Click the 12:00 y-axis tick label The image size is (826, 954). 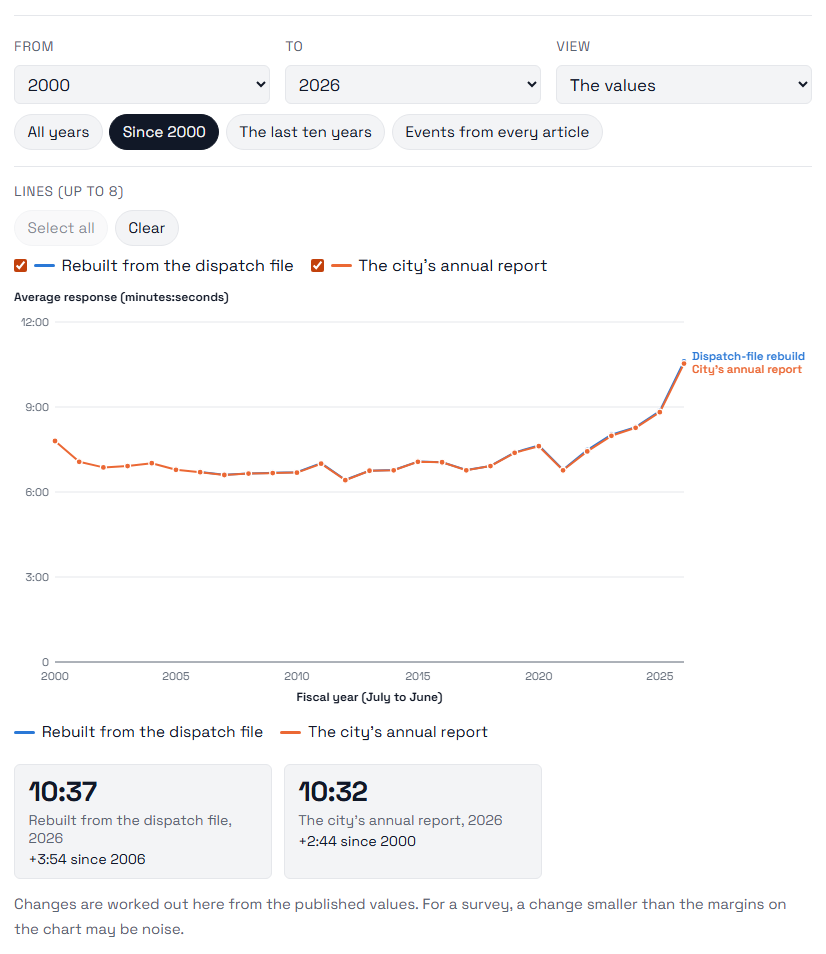click(x=35, y=322)
